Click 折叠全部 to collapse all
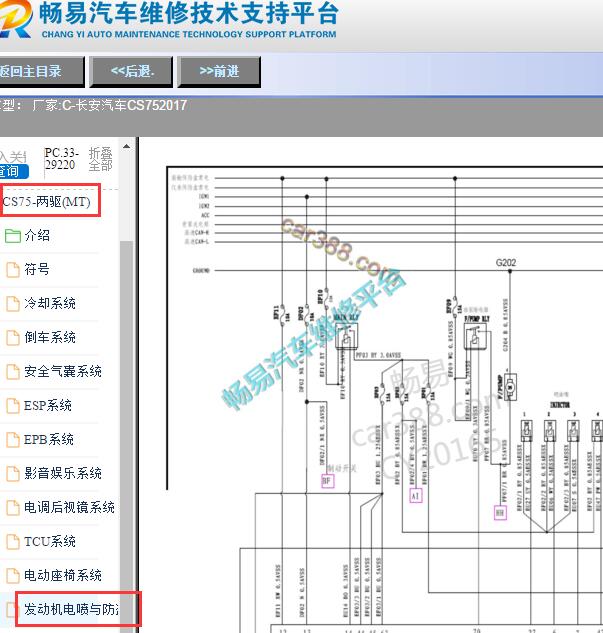The height and width of the screenshot is (633, 603). click(100, 159)
